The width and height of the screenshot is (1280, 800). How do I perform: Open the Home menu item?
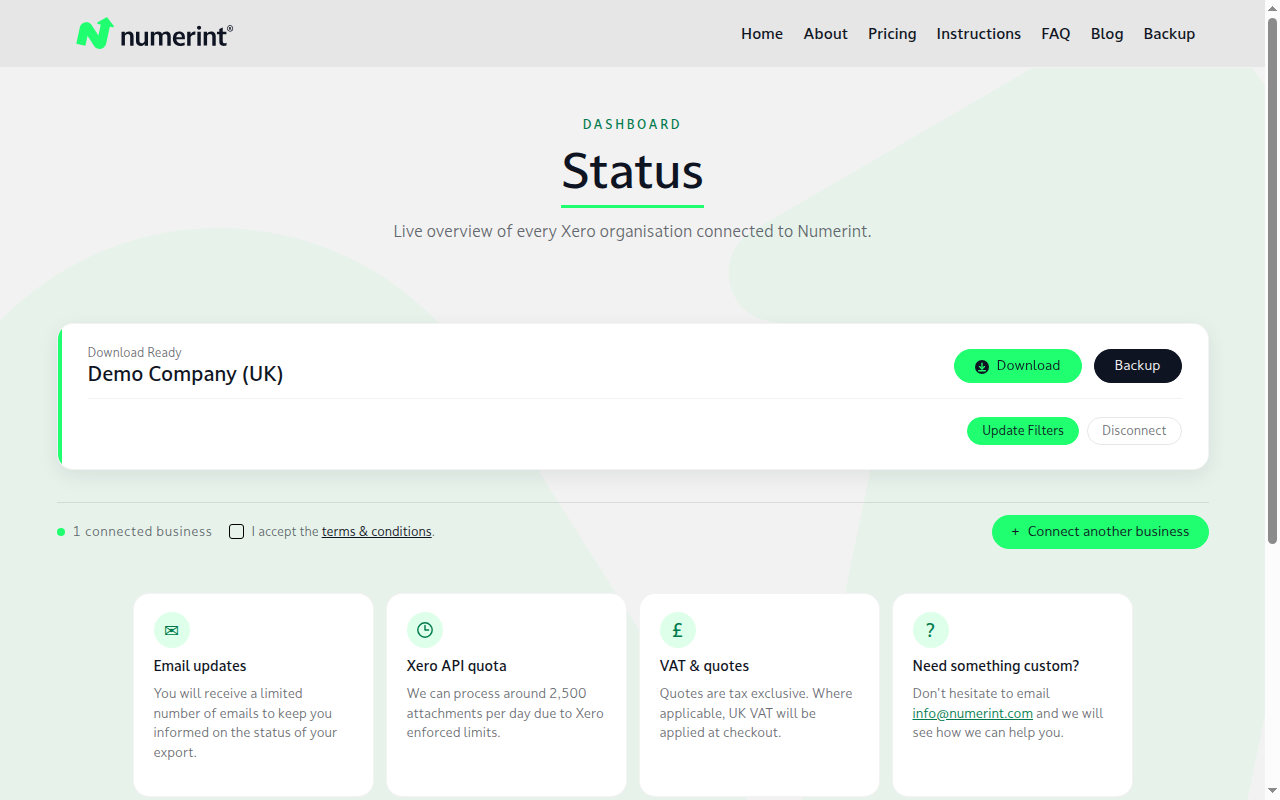tap(762, 34)
